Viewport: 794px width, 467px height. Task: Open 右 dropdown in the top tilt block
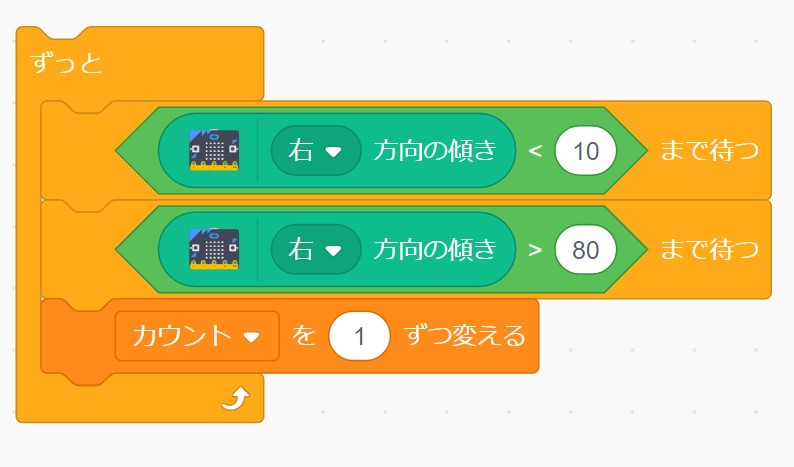315,152
